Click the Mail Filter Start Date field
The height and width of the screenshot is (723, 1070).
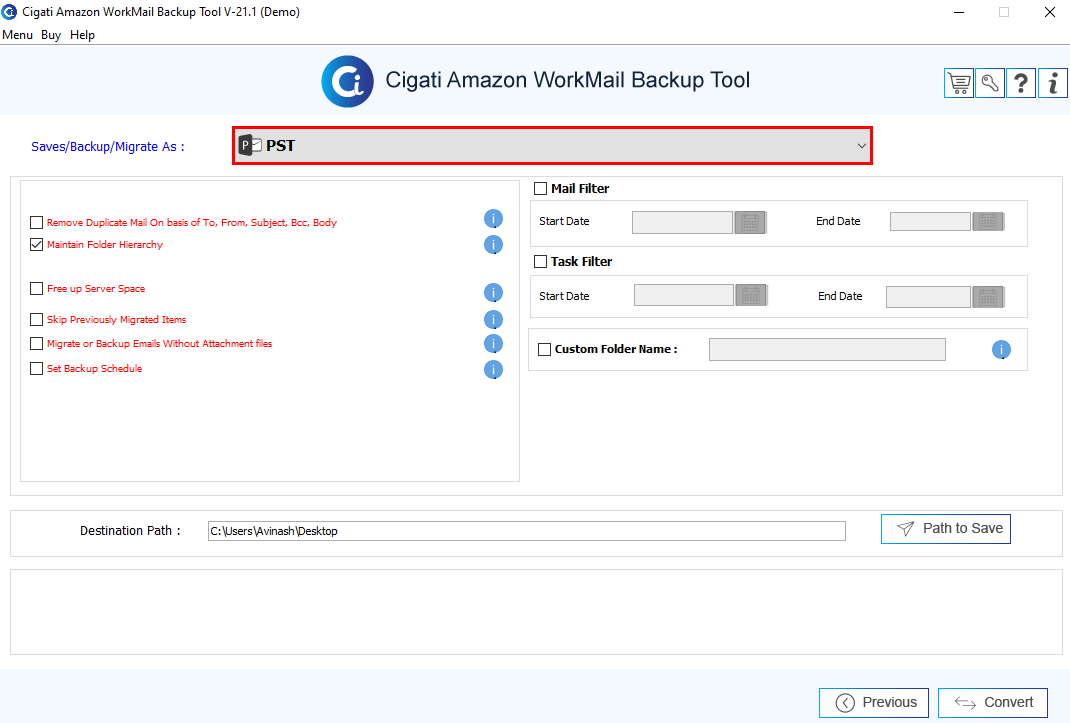pyautogui.click(x=682, y=222)
